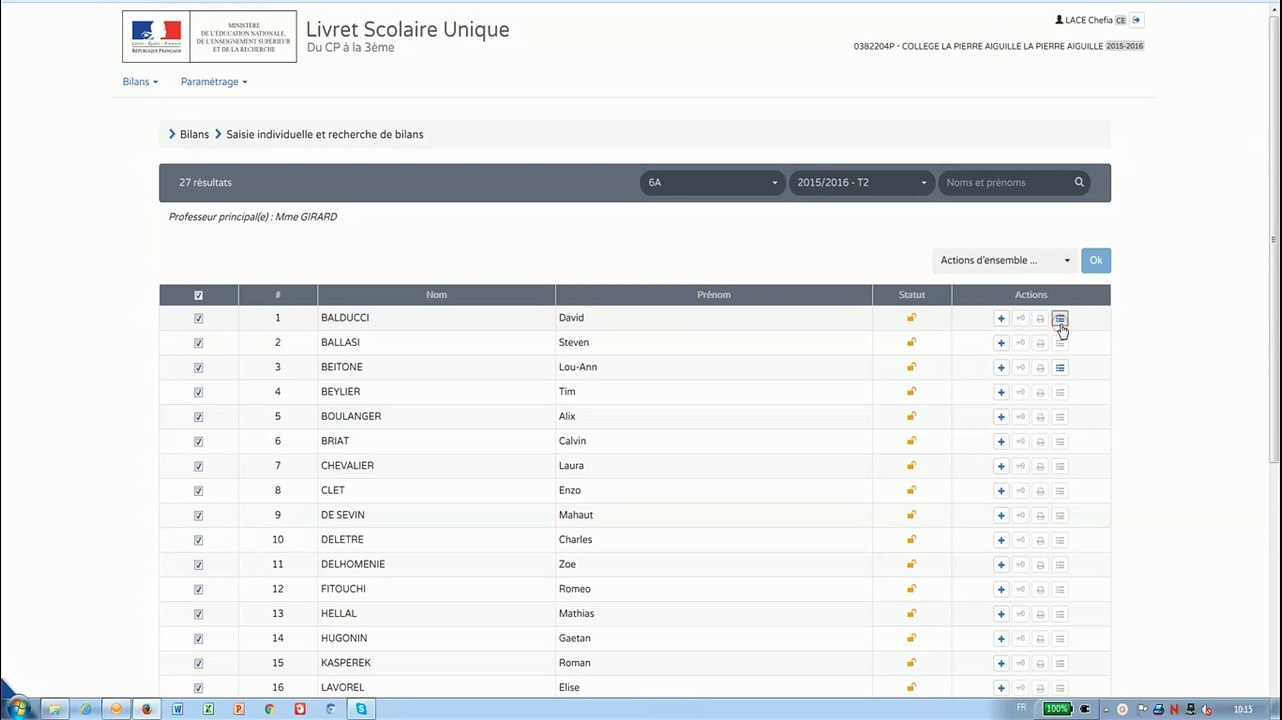
Task: Open Excel from the taskbar
Action: (x=208, y=709)
